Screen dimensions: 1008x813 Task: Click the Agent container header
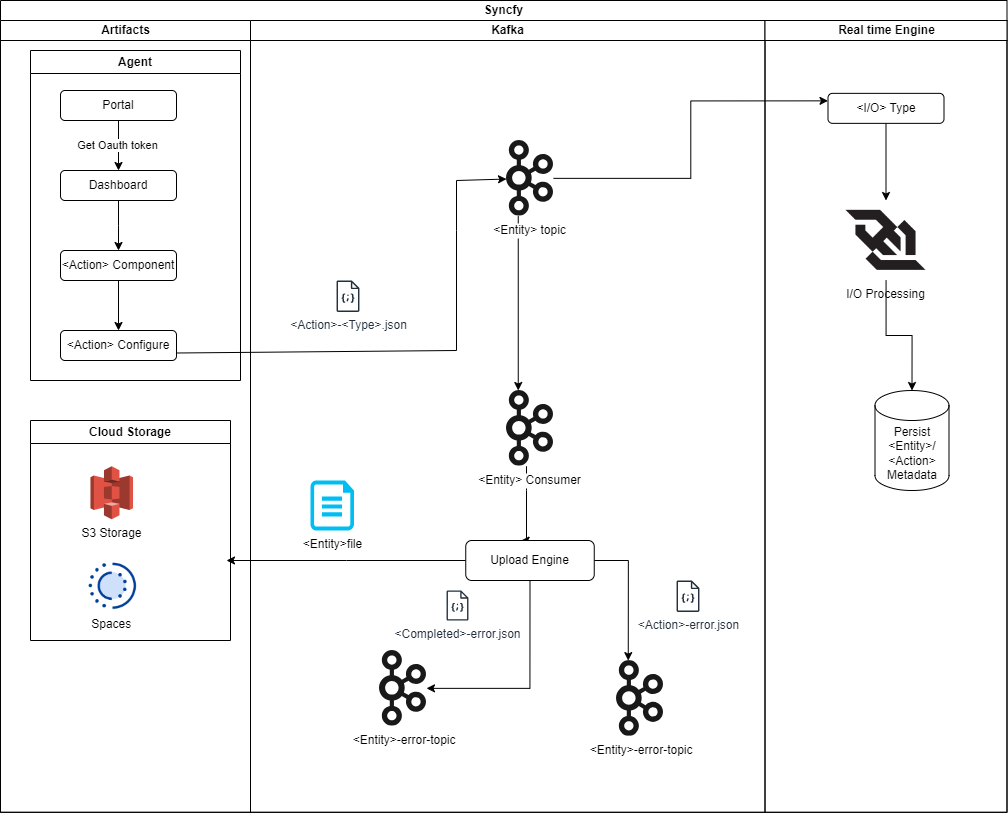point(136,62)
